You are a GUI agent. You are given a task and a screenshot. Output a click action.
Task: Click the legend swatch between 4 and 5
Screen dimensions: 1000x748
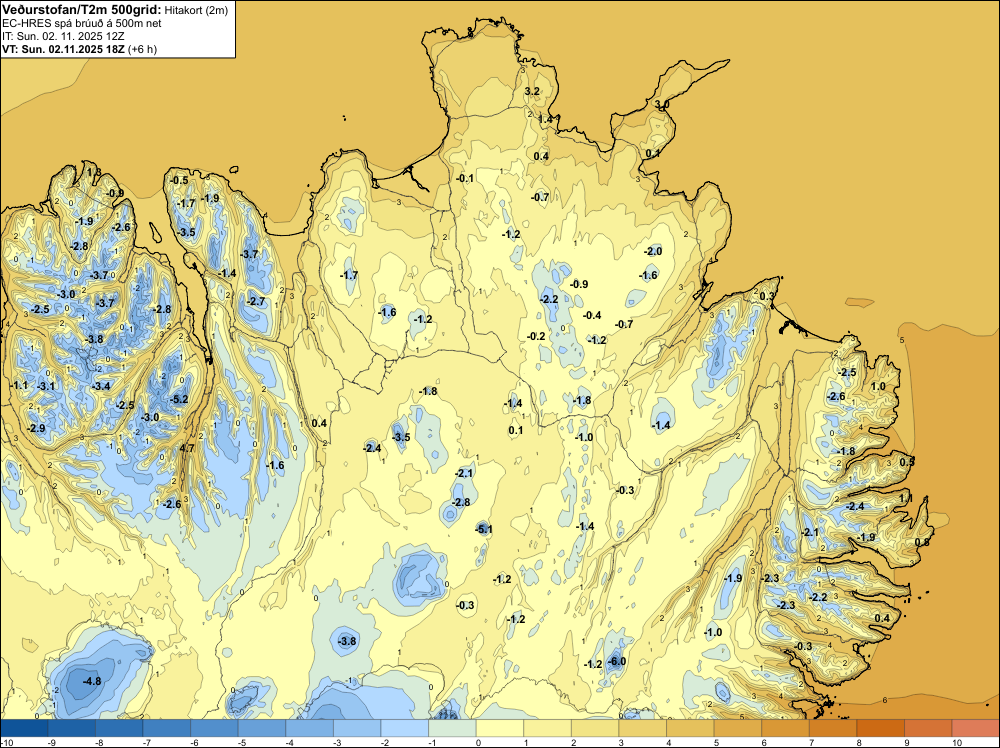coord(690,728)
